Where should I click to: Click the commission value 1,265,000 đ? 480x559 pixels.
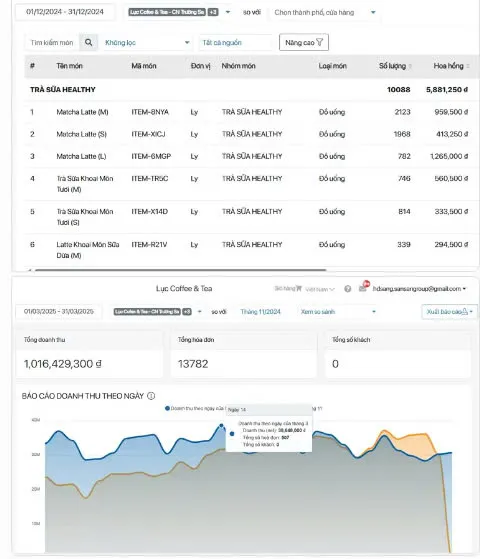tap(449, 156)
